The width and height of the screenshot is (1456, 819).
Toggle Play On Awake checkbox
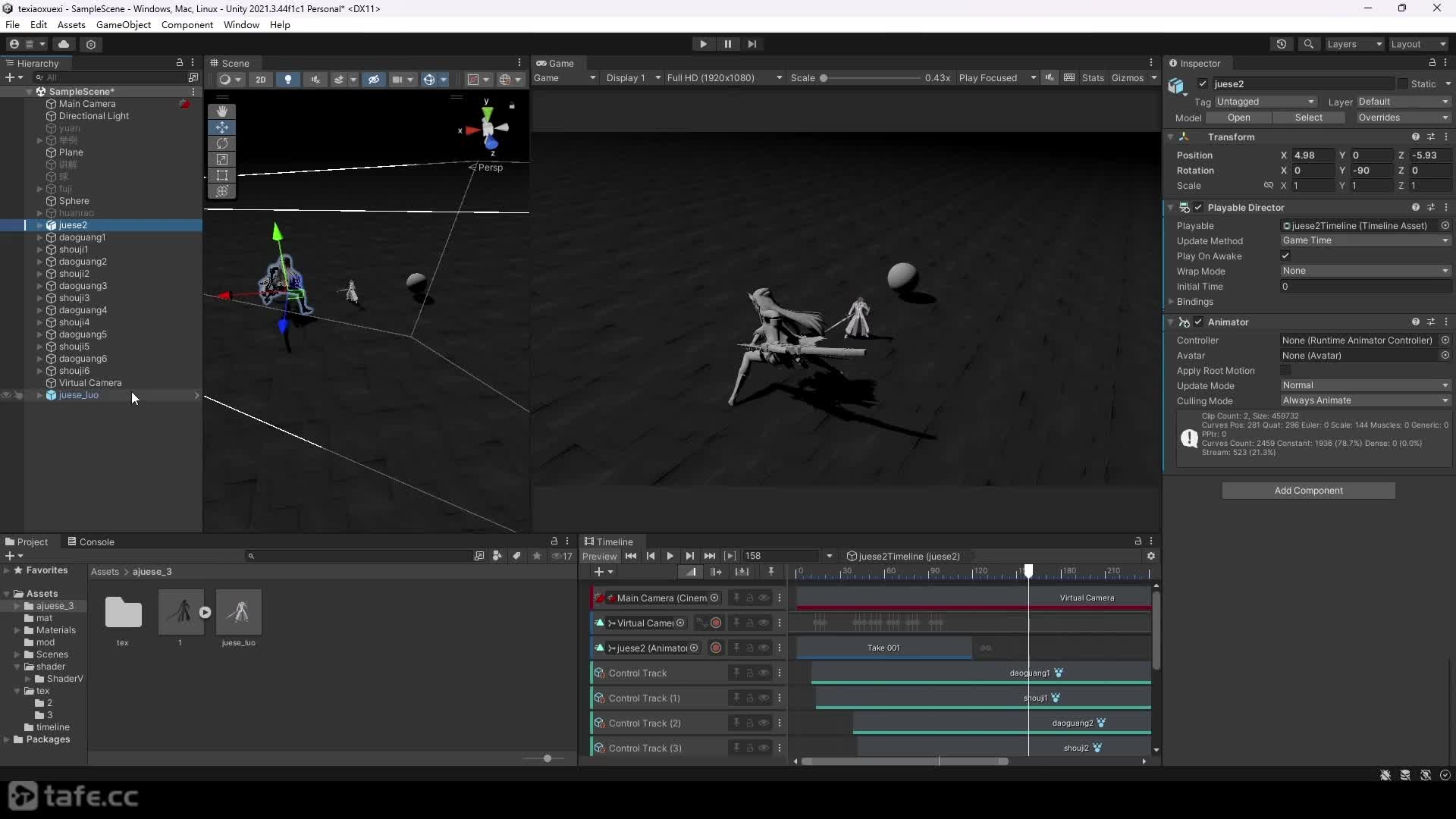[x=1285, y=256]
